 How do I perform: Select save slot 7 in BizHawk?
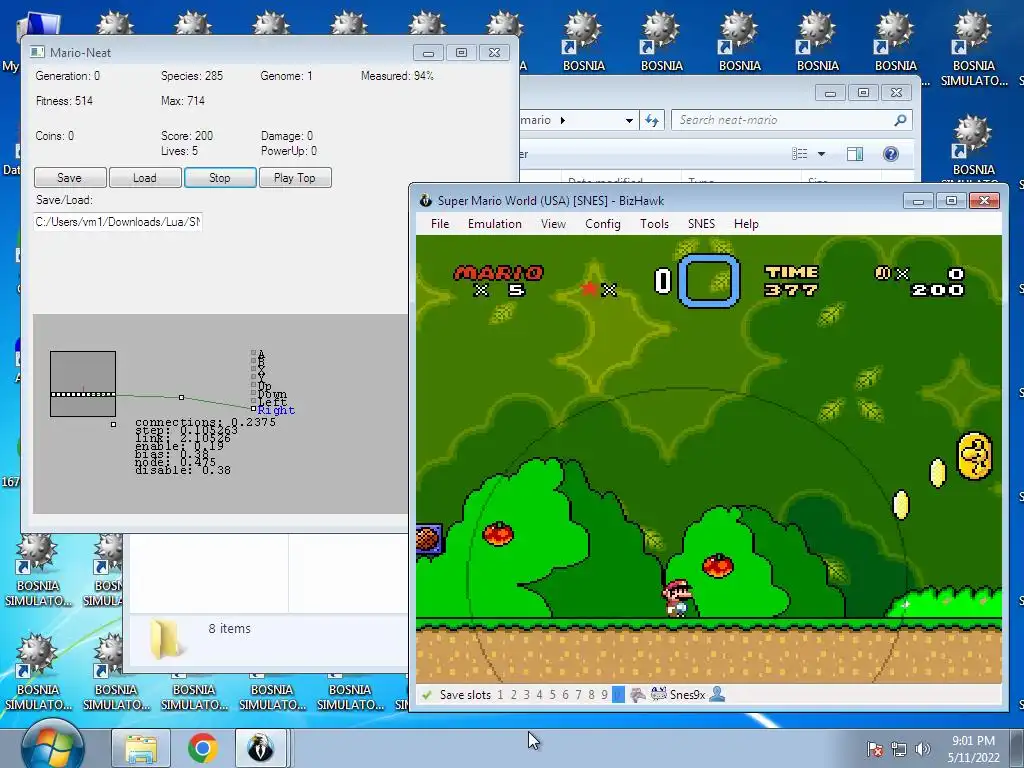click(579, 695)
